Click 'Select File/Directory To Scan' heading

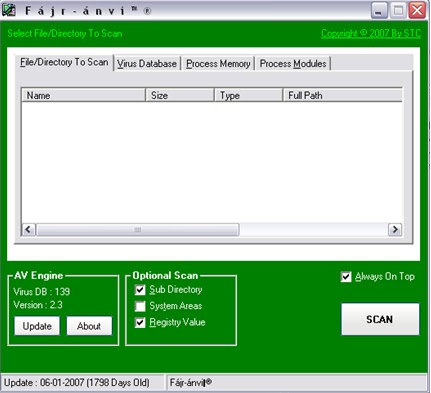pos(65,33)
